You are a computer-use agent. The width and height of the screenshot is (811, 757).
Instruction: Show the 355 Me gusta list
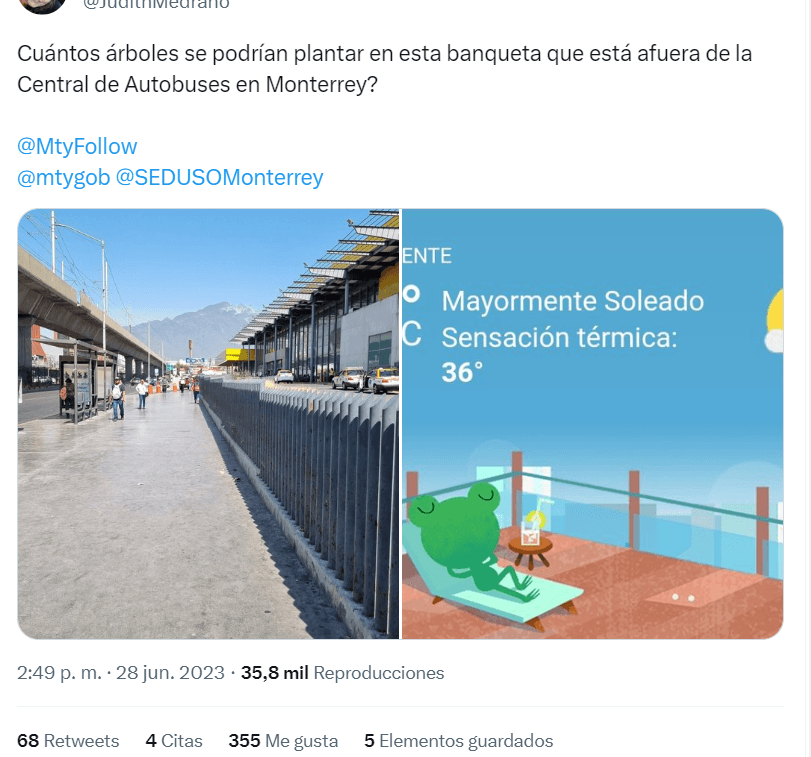[283, 740]
